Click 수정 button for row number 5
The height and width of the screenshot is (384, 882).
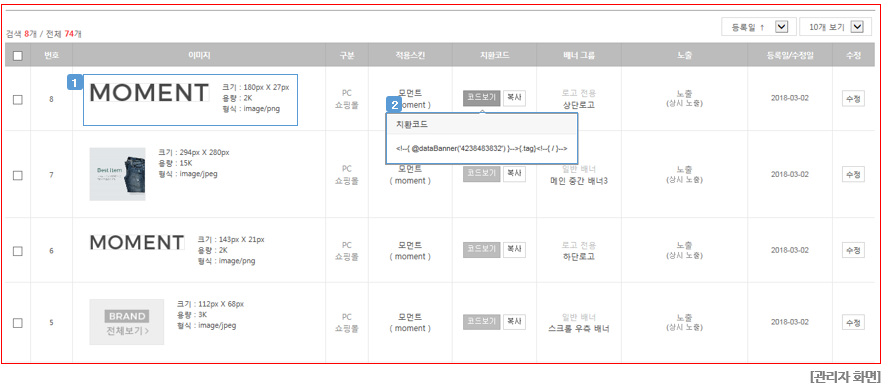tap(853, 322)
